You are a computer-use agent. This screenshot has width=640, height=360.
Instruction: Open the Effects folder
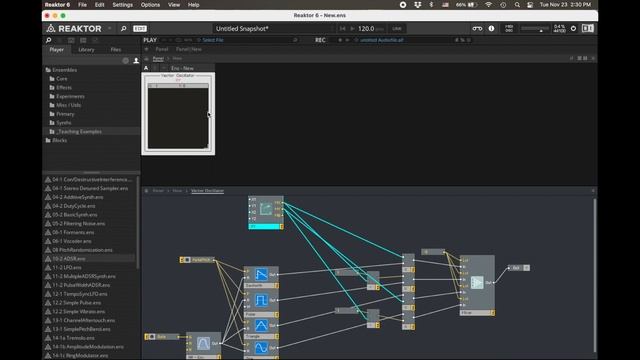tap(64, 87)
